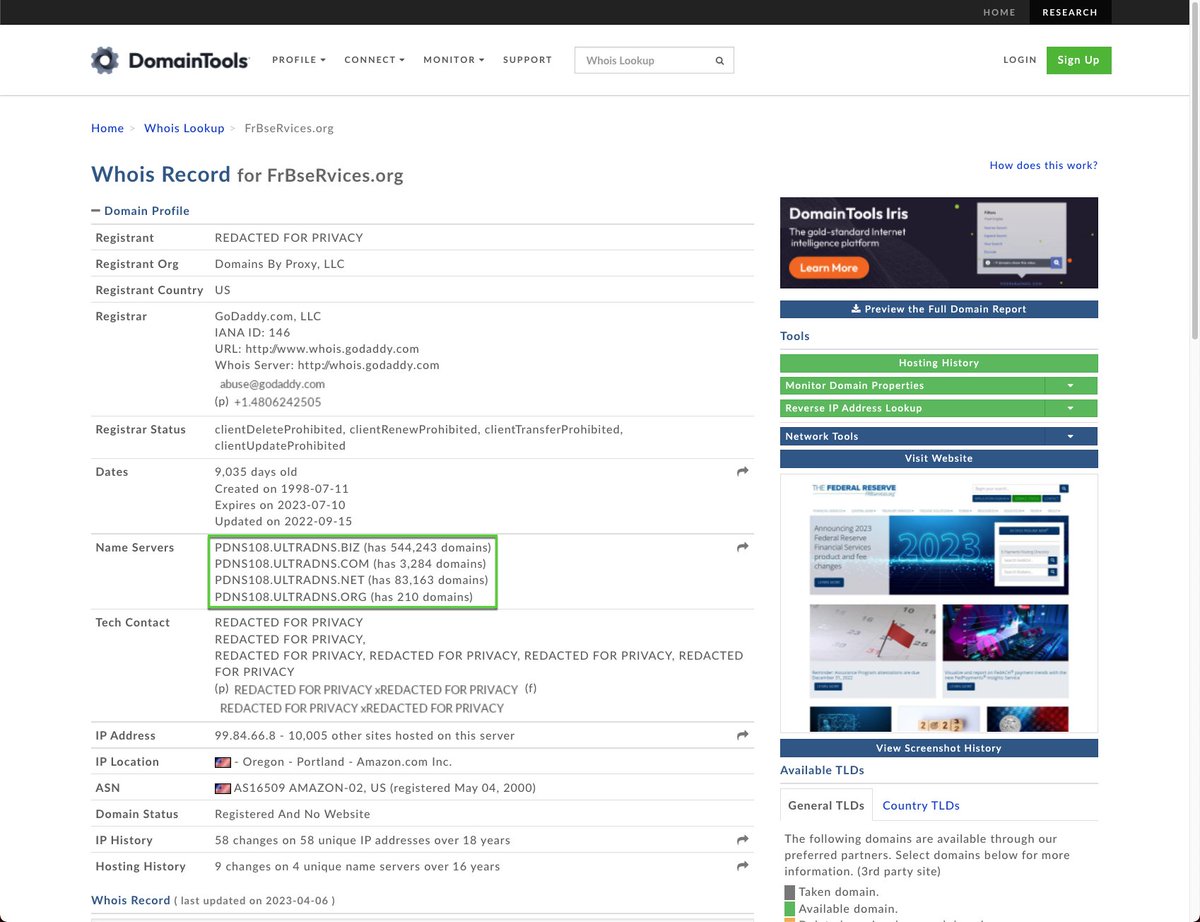Click the DomainTools gear logo
This screenshot has height=922, width=1200.
tap(105, 60)
